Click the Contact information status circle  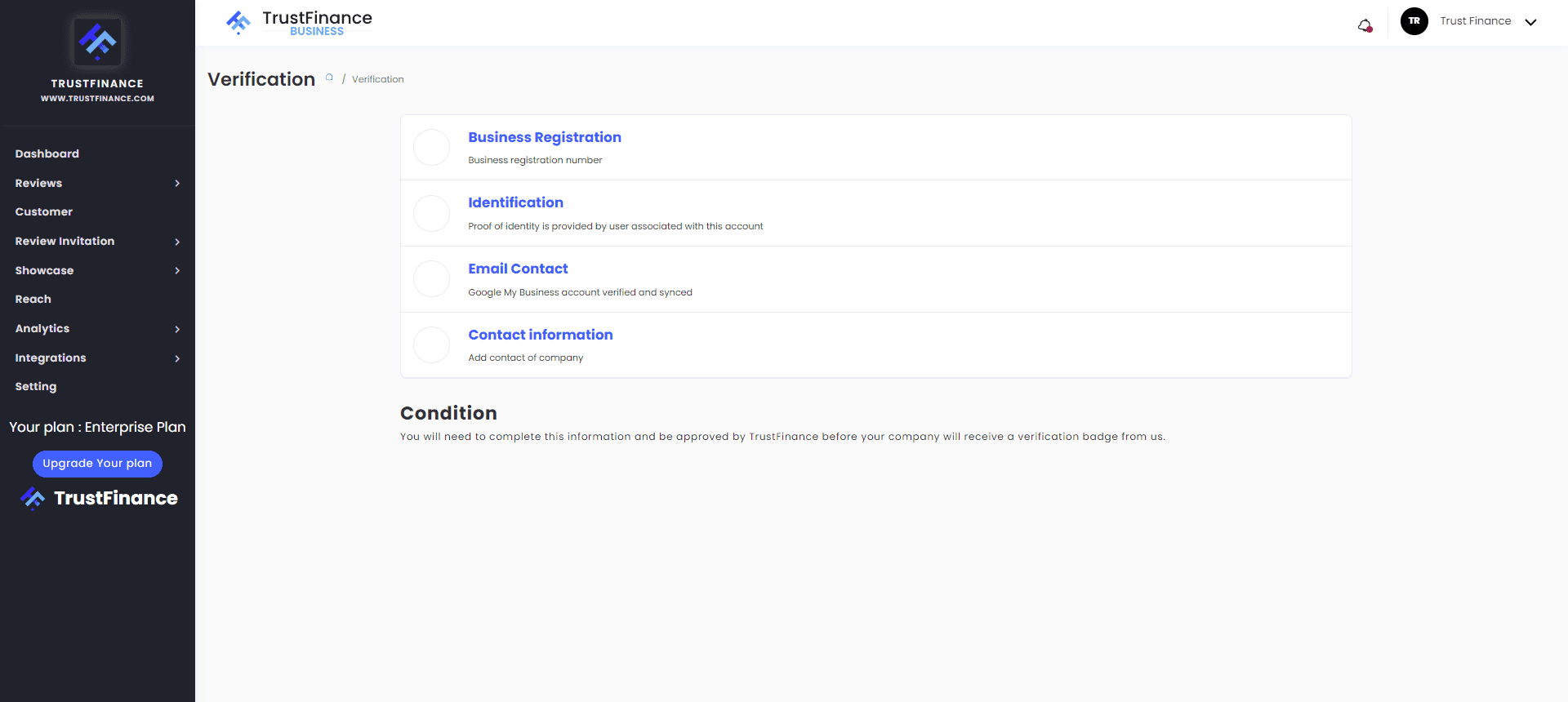click(x=431, y=345)
